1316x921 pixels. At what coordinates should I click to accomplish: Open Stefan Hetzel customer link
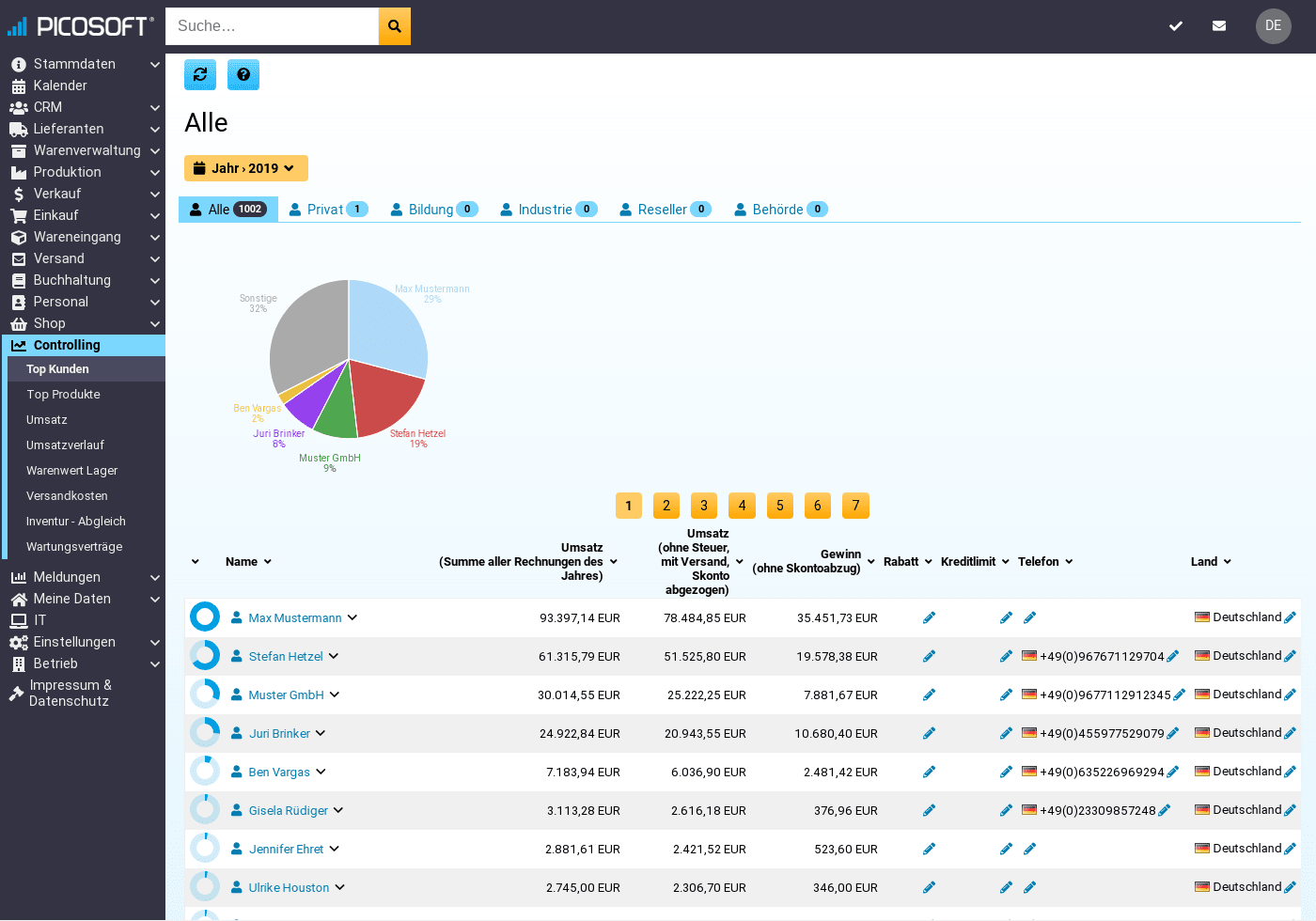286,656
